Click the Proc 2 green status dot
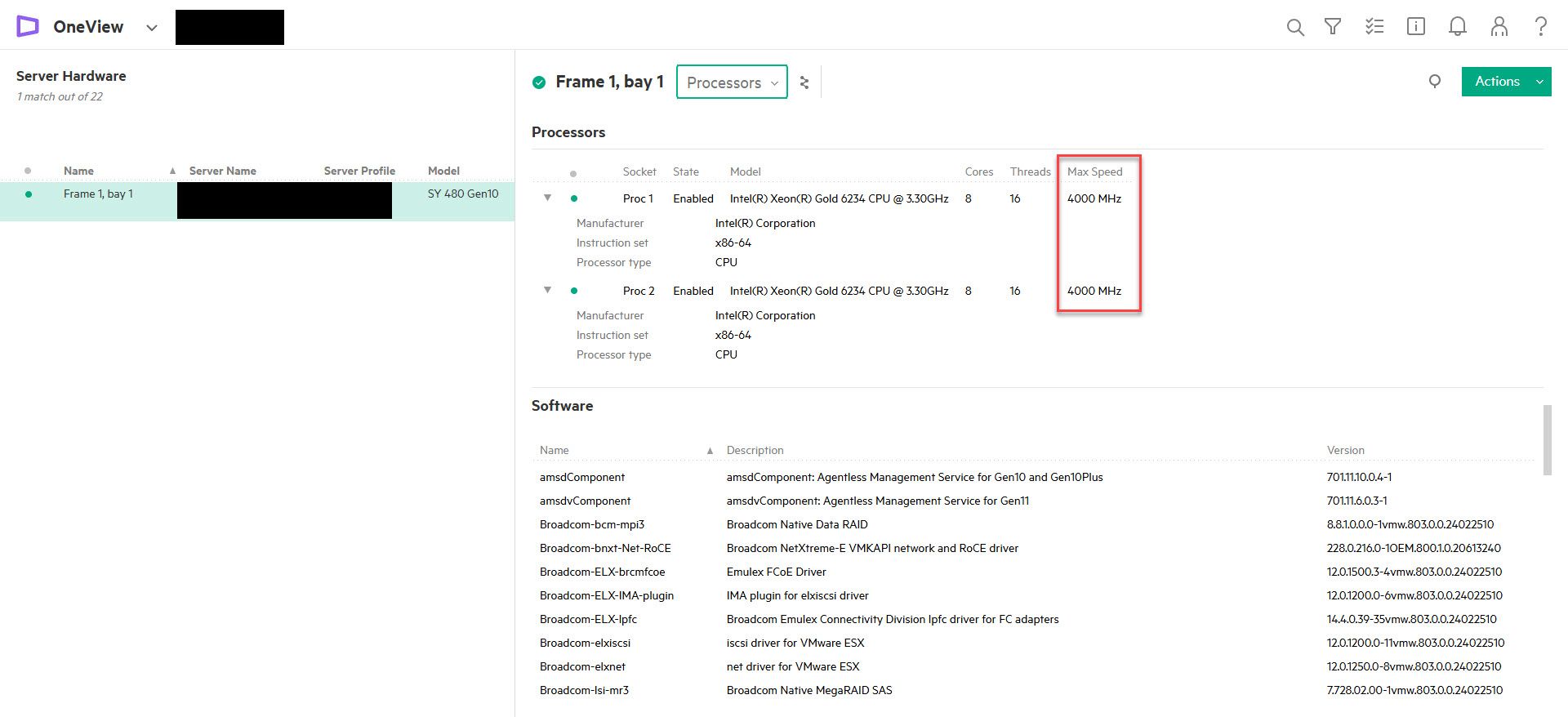Screen dimensions: 1568x717 [x=574, y=291]
